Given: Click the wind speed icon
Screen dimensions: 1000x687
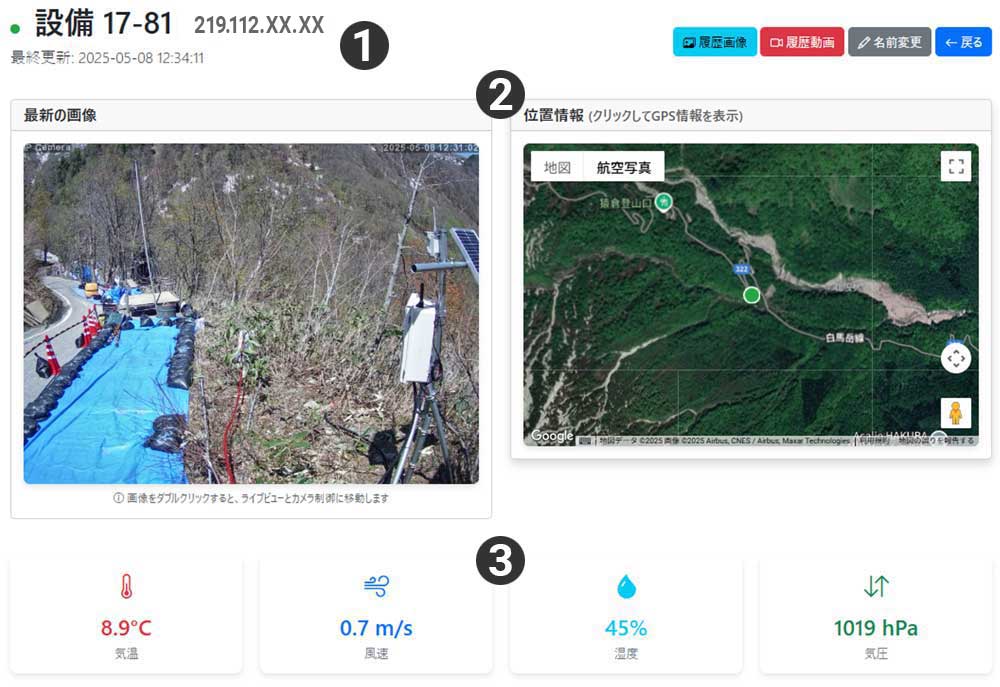Looking at the screenshot, I should (376, 586).
